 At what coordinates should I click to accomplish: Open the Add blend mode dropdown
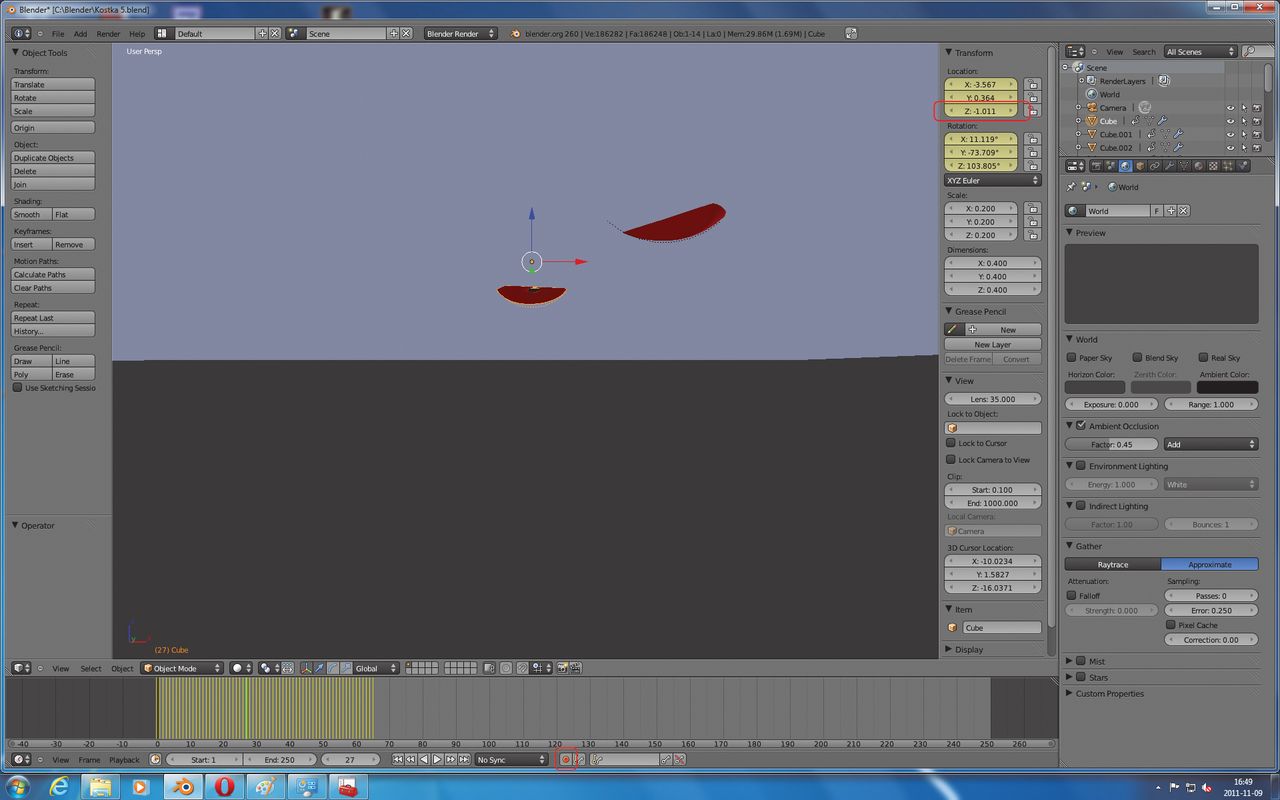click(1210, 444)
